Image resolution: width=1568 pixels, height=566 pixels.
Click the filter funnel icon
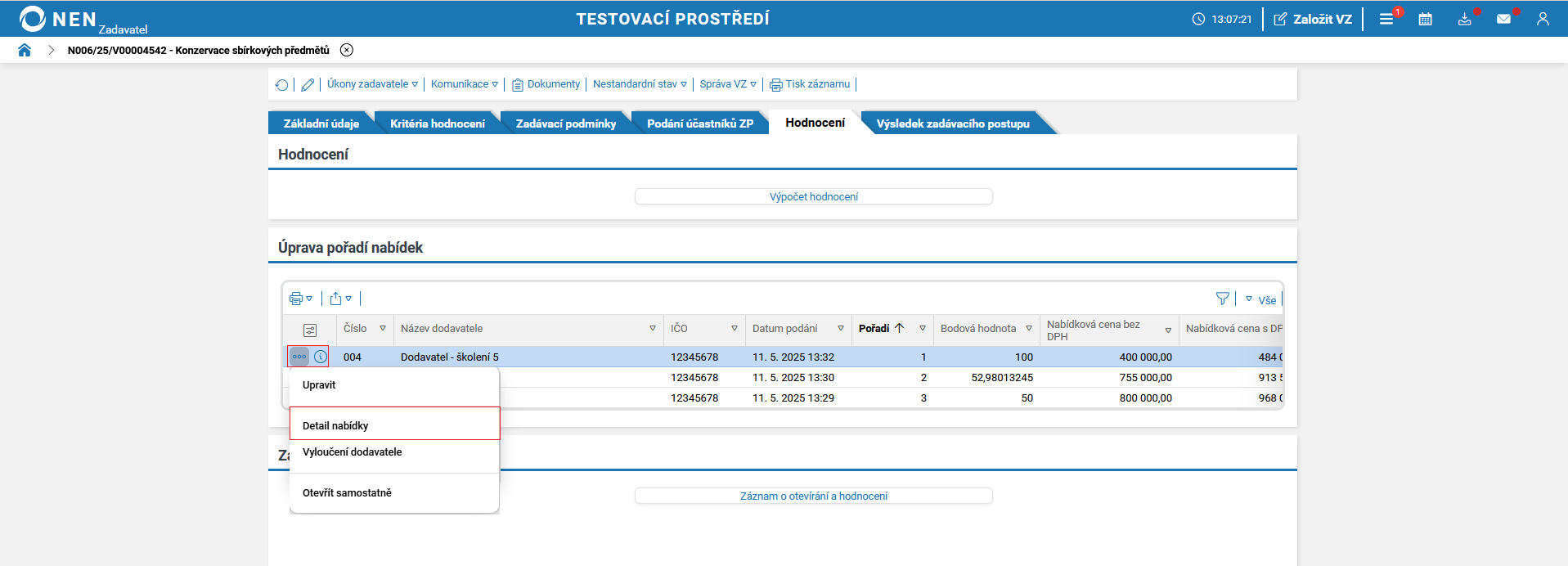(x=1222, y=299)
